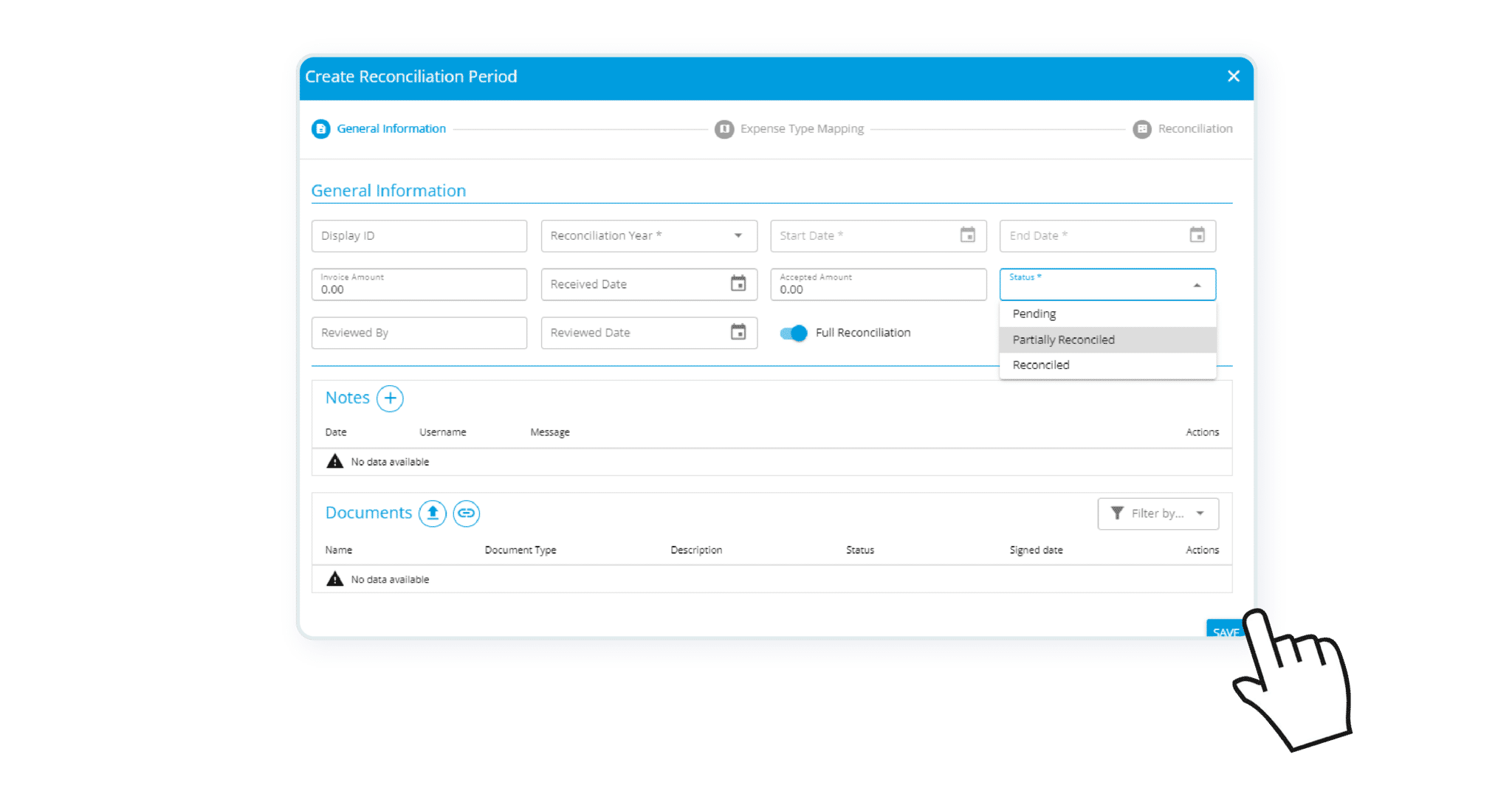Go to the Reconciliation step
Screen dimensions: 1512x805
(x=1182, y=128)
